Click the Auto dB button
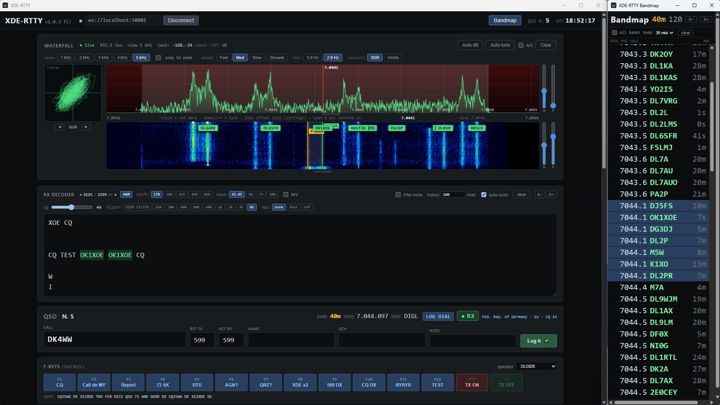 (470, 45)
